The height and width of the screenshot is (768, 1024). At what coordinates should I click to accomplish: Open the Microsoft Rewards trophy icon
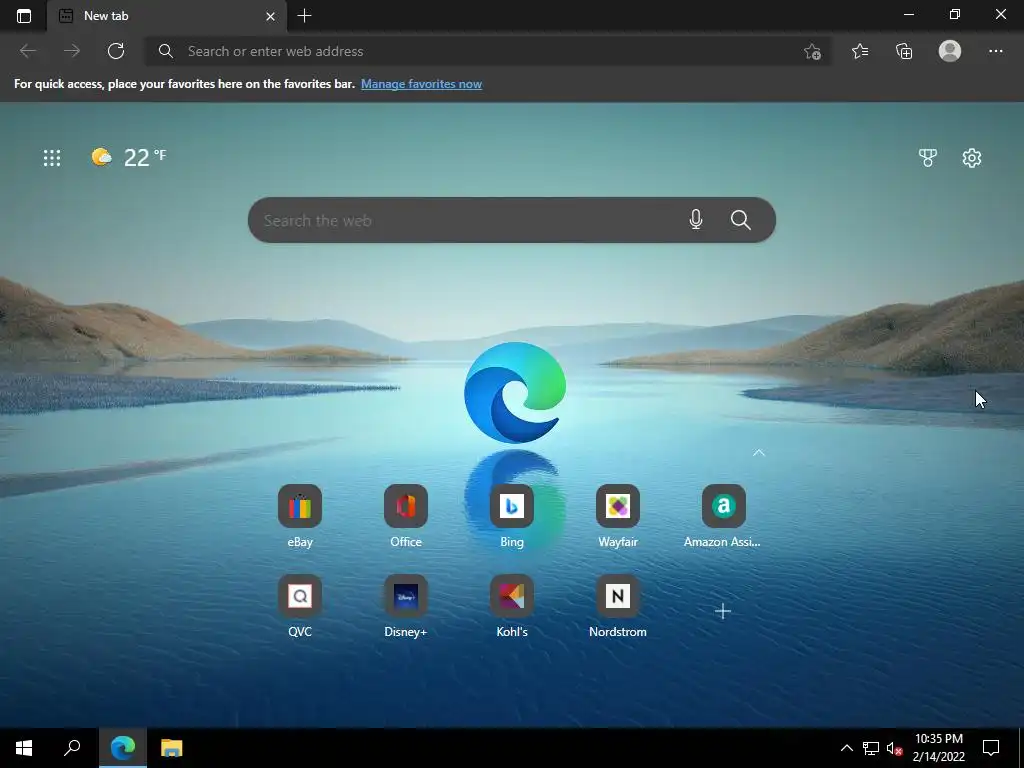tap(927, 158)
